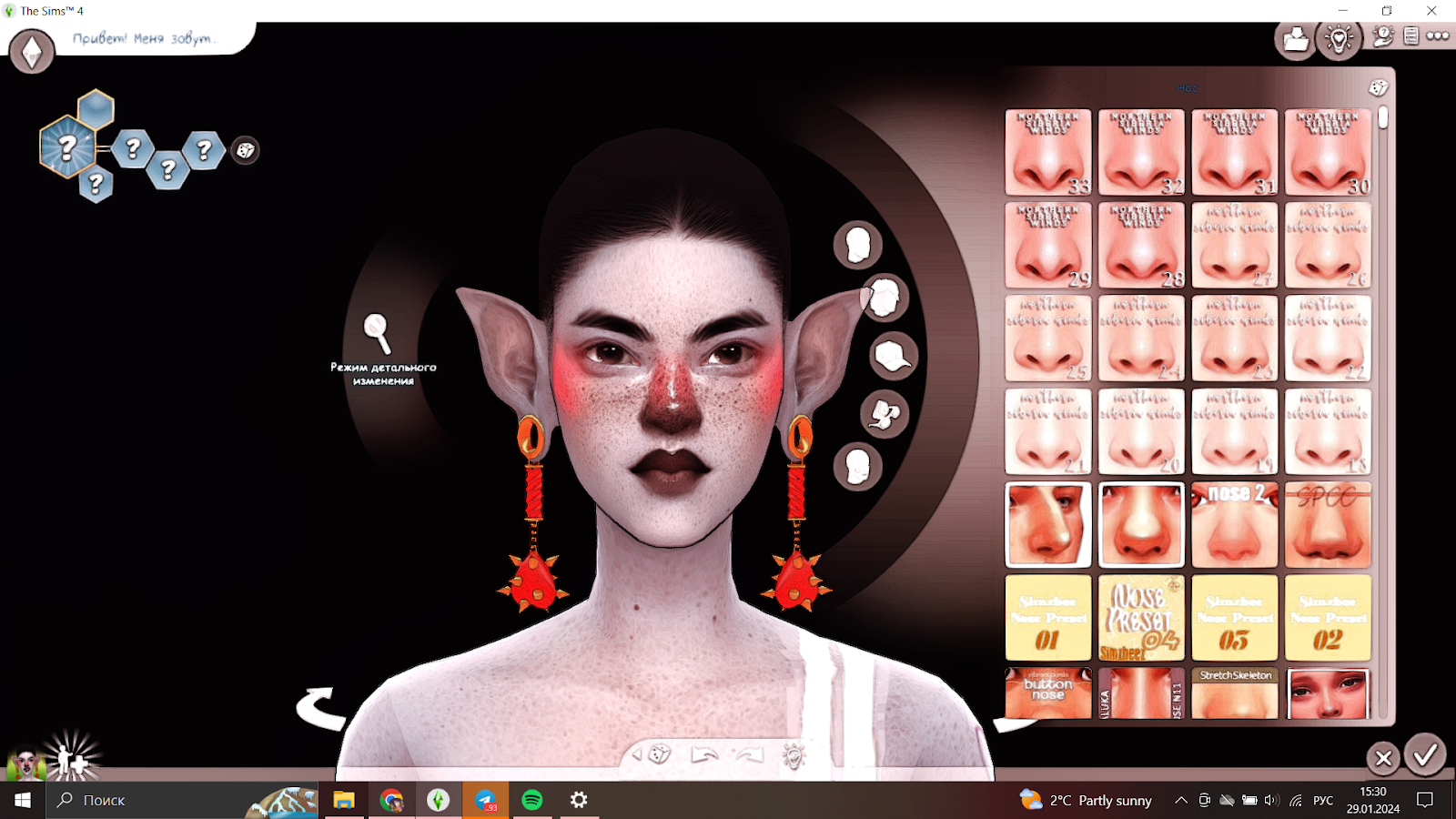Choose northern siberia winds nose 18

tap(1328, 432)
